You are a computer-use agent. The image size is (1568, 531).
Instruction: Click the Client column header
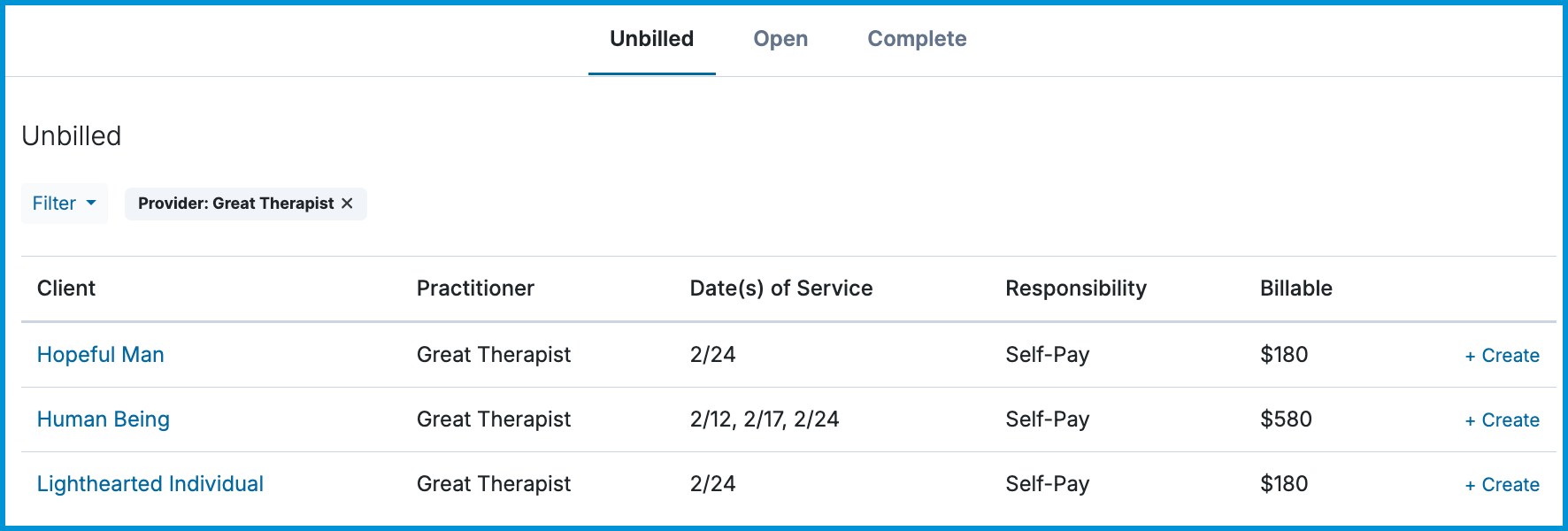tap(66, 289)
